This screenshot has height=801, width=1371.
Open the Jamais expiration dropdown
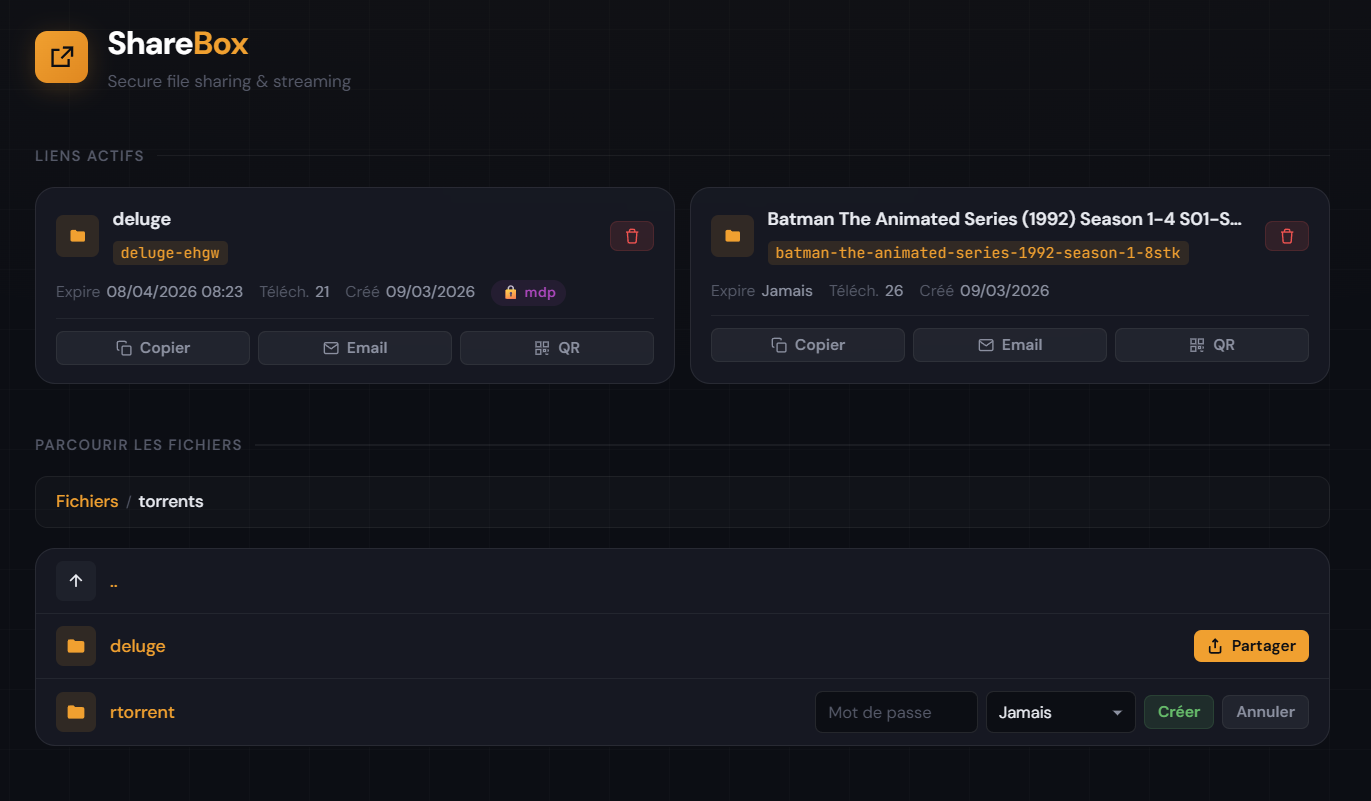pos(1061,712)
